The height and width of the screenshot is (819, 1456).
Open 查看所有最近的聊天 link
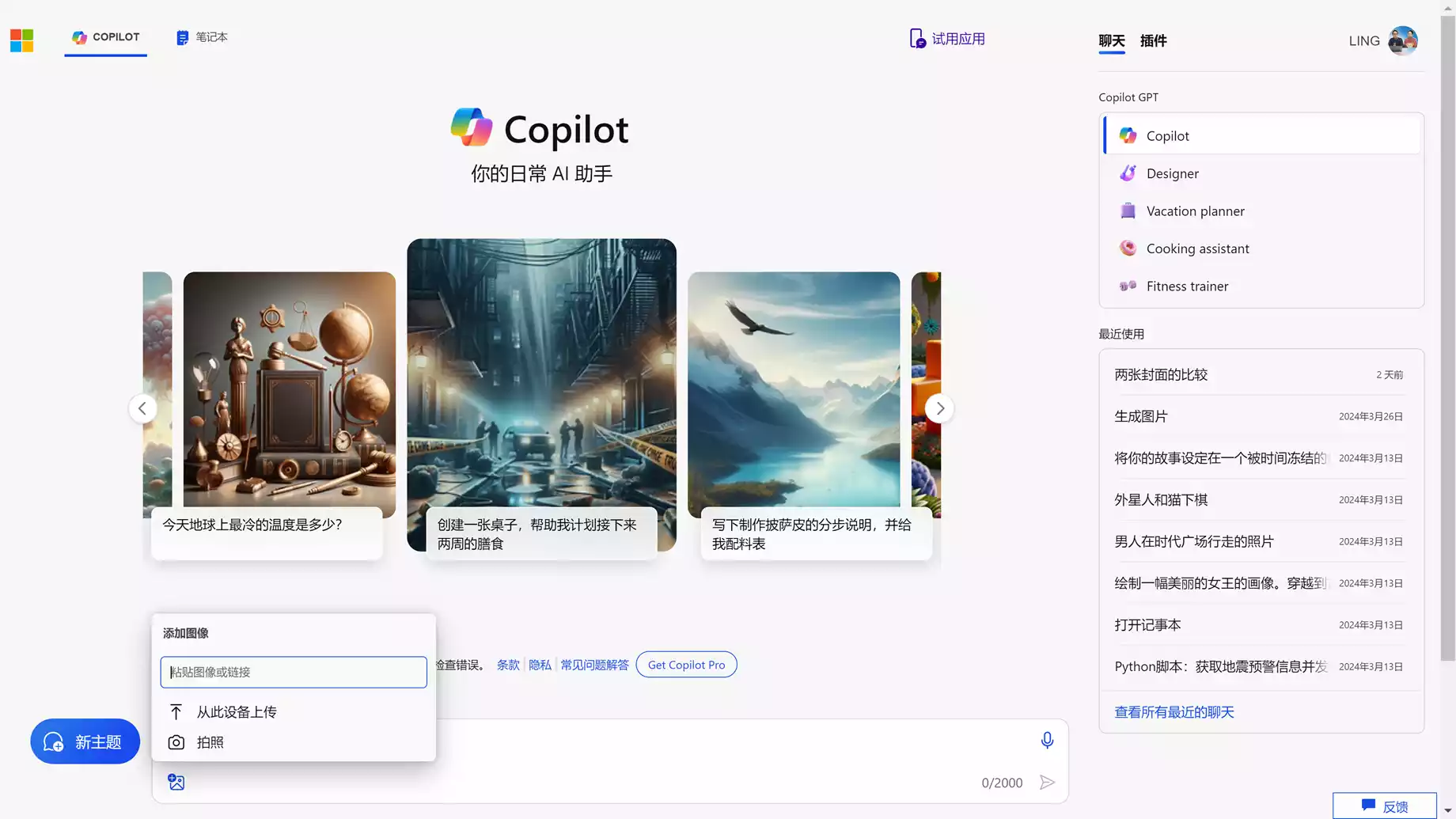[x=1174, y=712]
